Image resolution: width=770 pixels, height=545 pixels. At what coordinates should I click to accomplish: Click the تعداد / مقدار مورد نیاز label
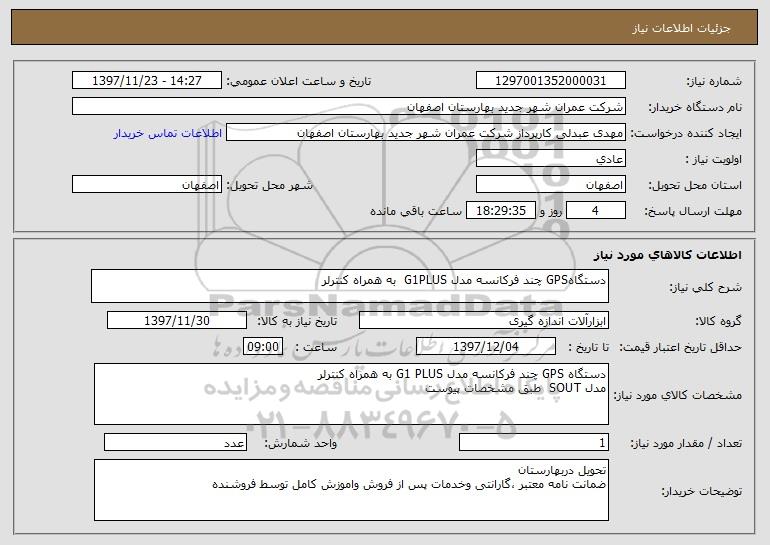[686, 444]
